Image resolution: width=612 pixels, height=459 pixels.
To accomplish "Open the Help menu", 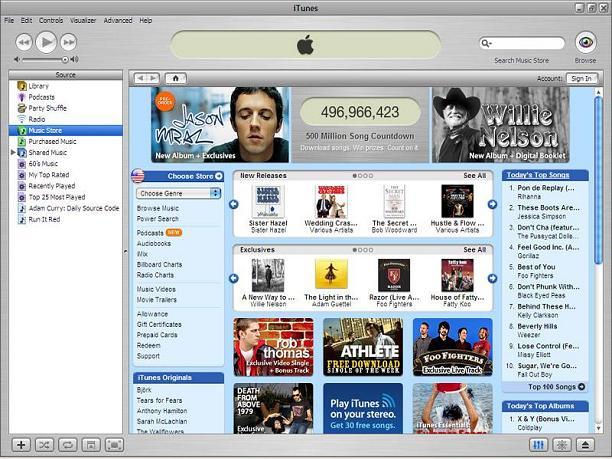I will tap(146, 20).
